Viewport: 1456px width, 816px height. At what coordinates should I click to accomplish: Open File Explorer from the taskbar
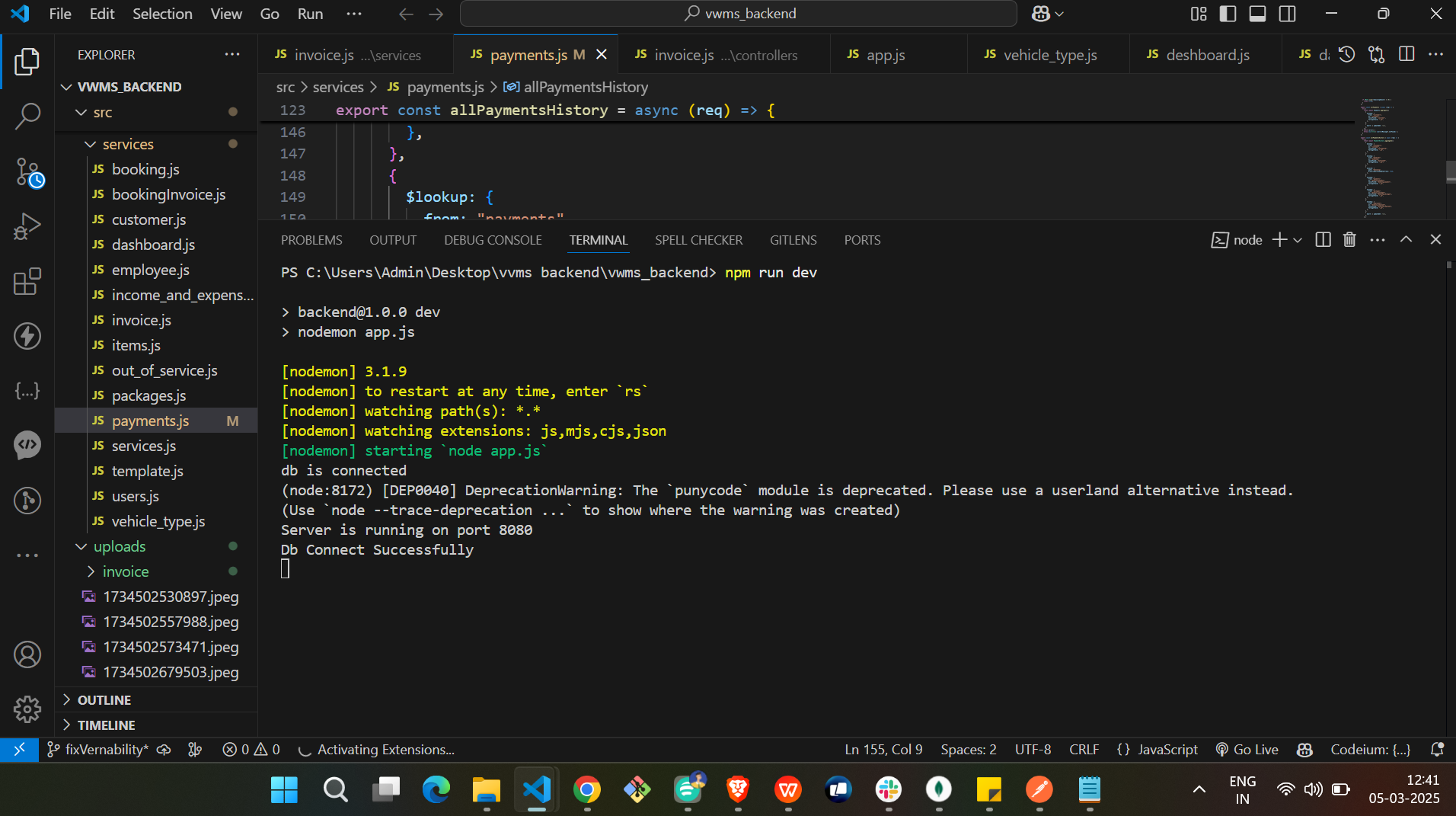[x=486, y=789]
